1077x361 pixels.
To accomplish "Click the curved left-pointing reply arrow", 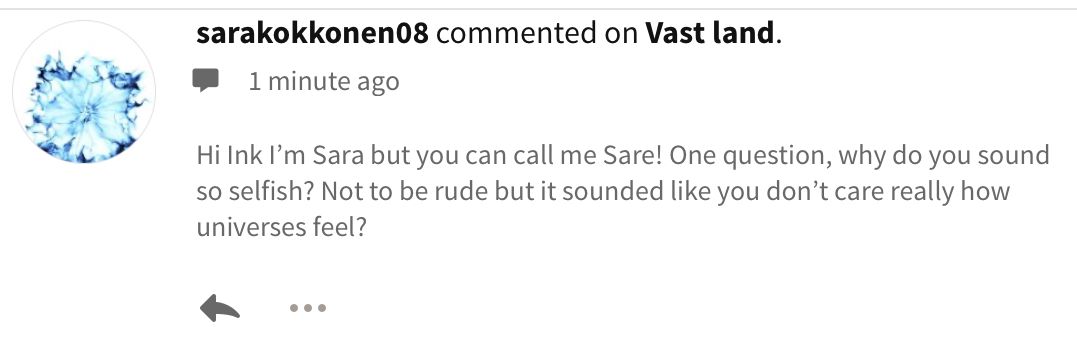I will point(220,308).
